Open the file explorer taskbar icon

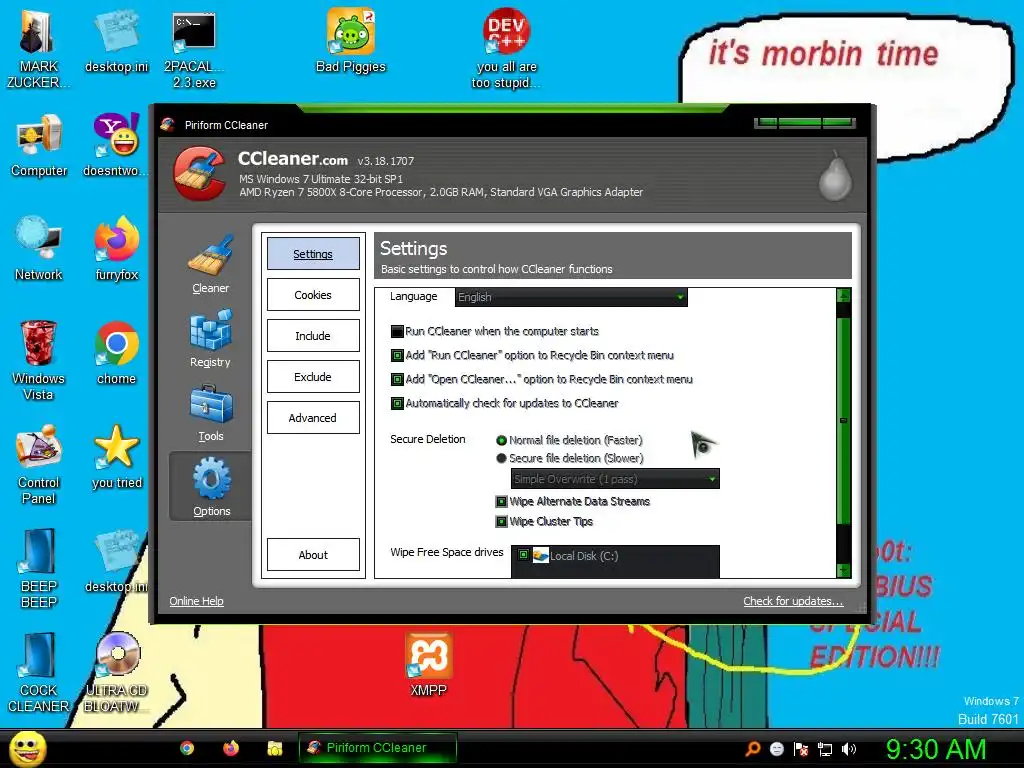274,748
